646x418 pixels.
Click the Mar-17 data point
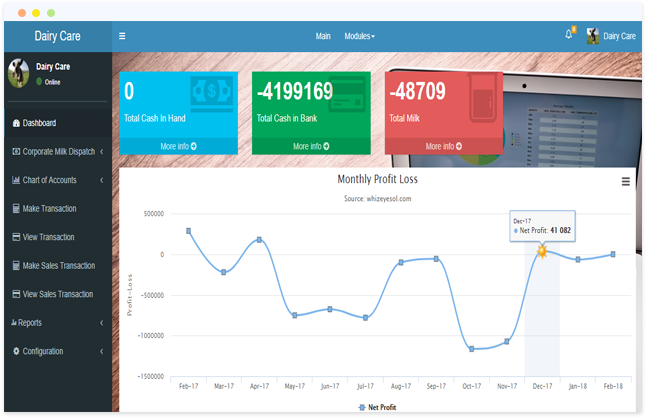click(x=224, y=272)
